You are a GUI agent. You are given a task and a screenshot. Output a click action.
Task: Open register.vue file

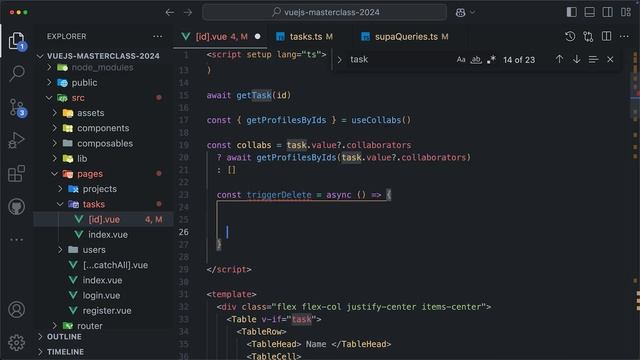[104, 311]
